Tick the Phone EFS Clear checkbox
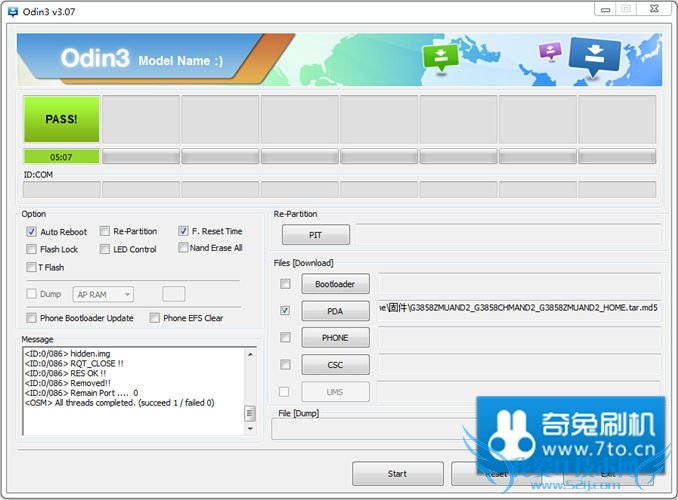678x500 pixels. 154,318
